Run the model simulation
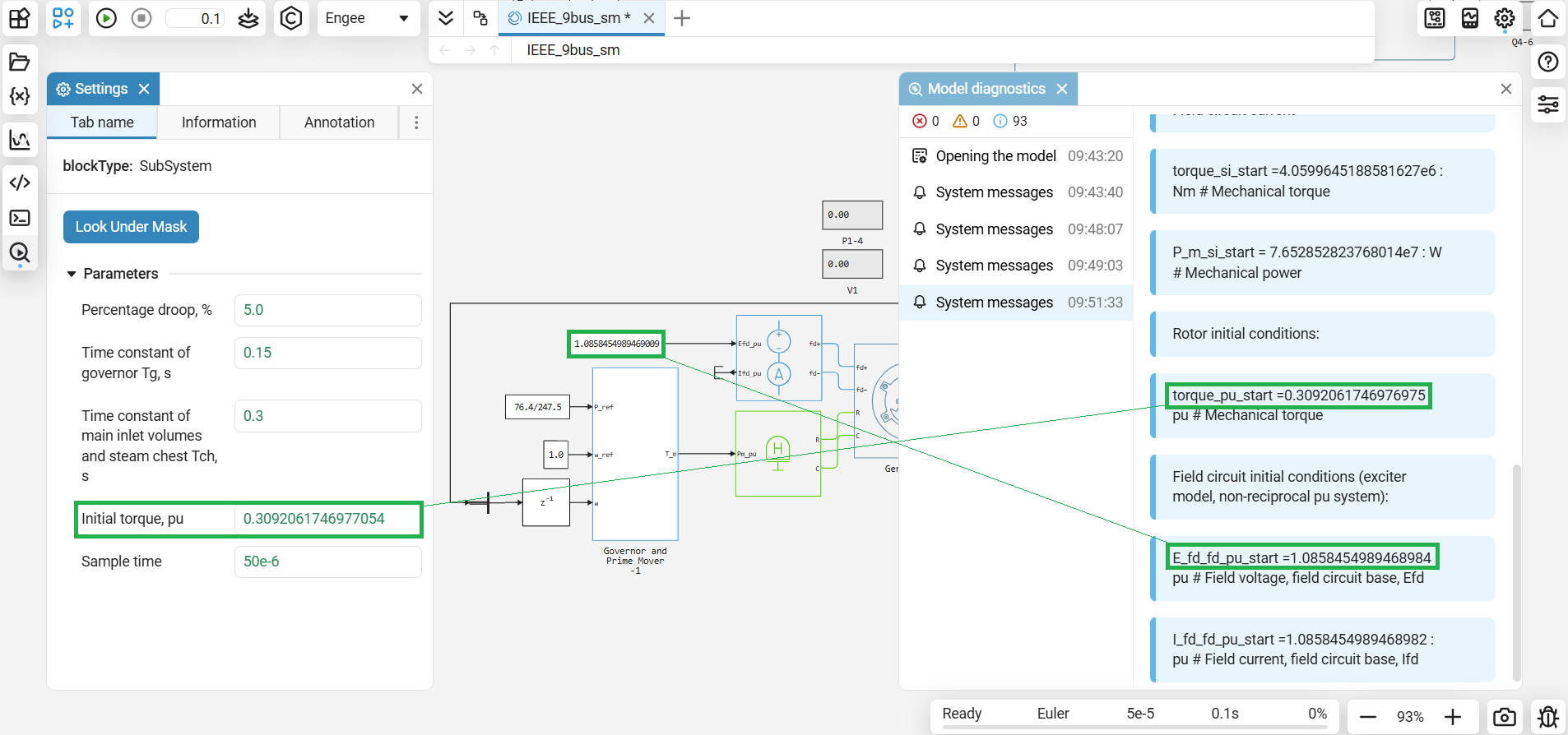The image size is (1568, 735). (x=106, y=18)
